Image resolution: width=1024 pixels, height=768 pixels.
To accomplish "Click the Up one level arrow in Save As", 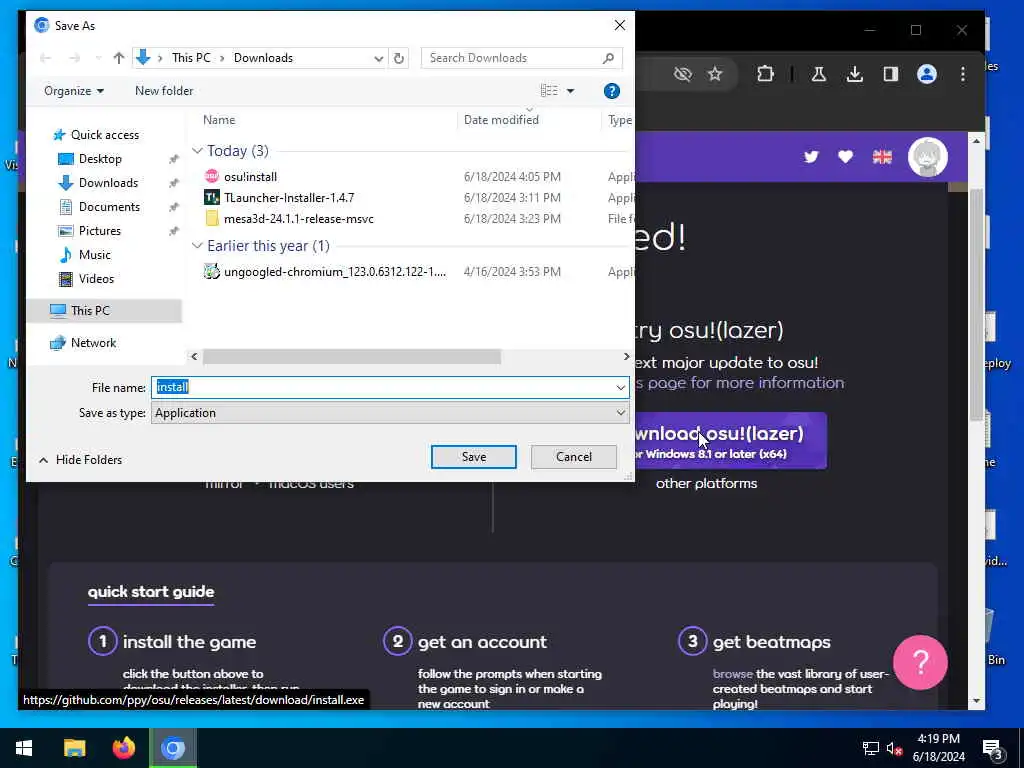I will (118, 58).
